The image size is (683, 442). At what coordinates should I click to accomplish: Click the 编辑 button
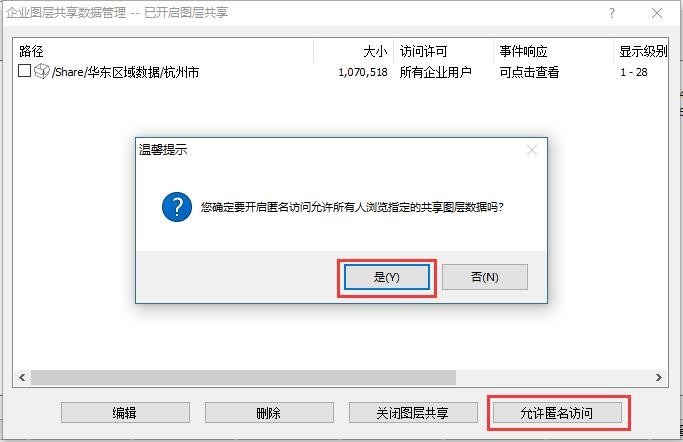pyautogui.click(x=125, y=413)
